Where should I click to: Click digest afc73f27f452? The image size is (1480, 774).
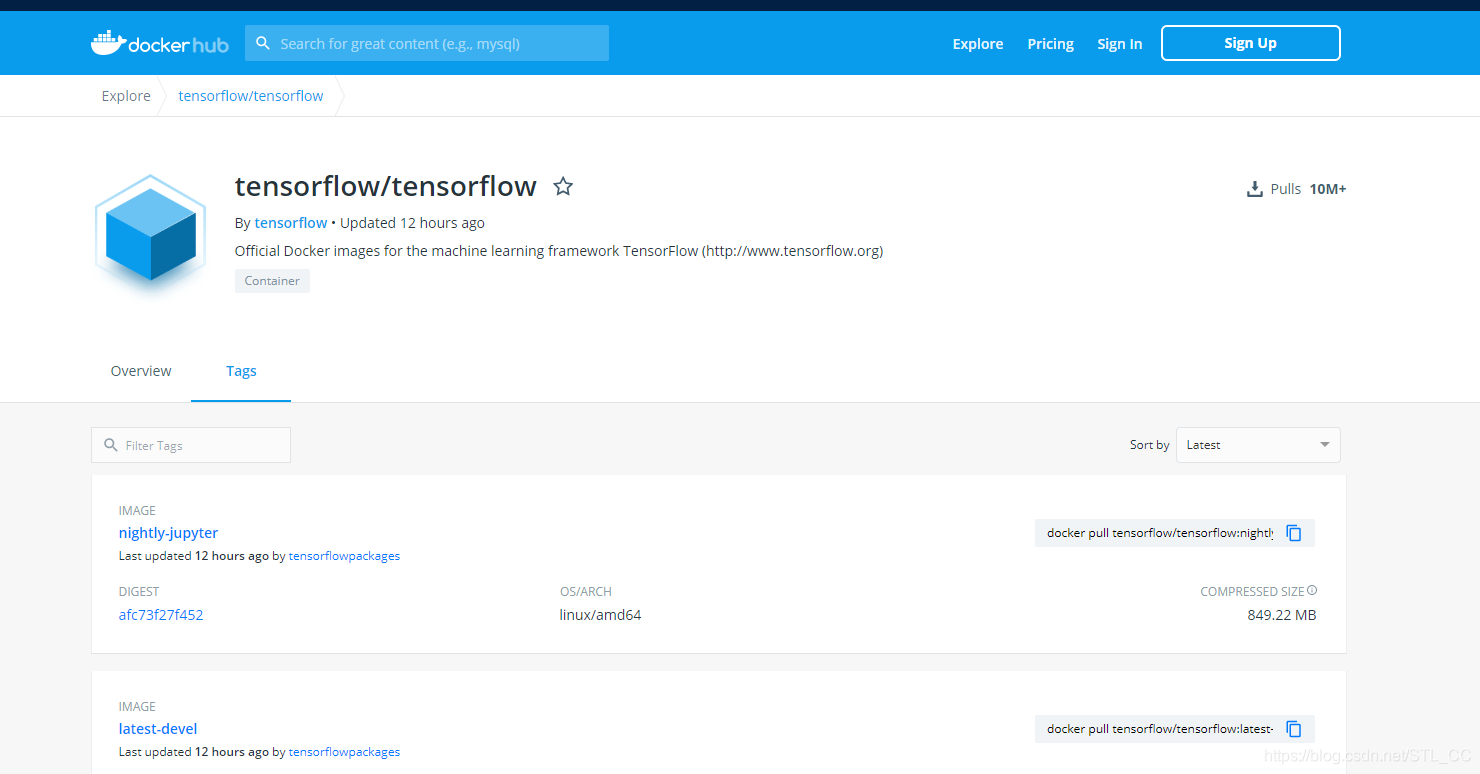click(161, 615)
